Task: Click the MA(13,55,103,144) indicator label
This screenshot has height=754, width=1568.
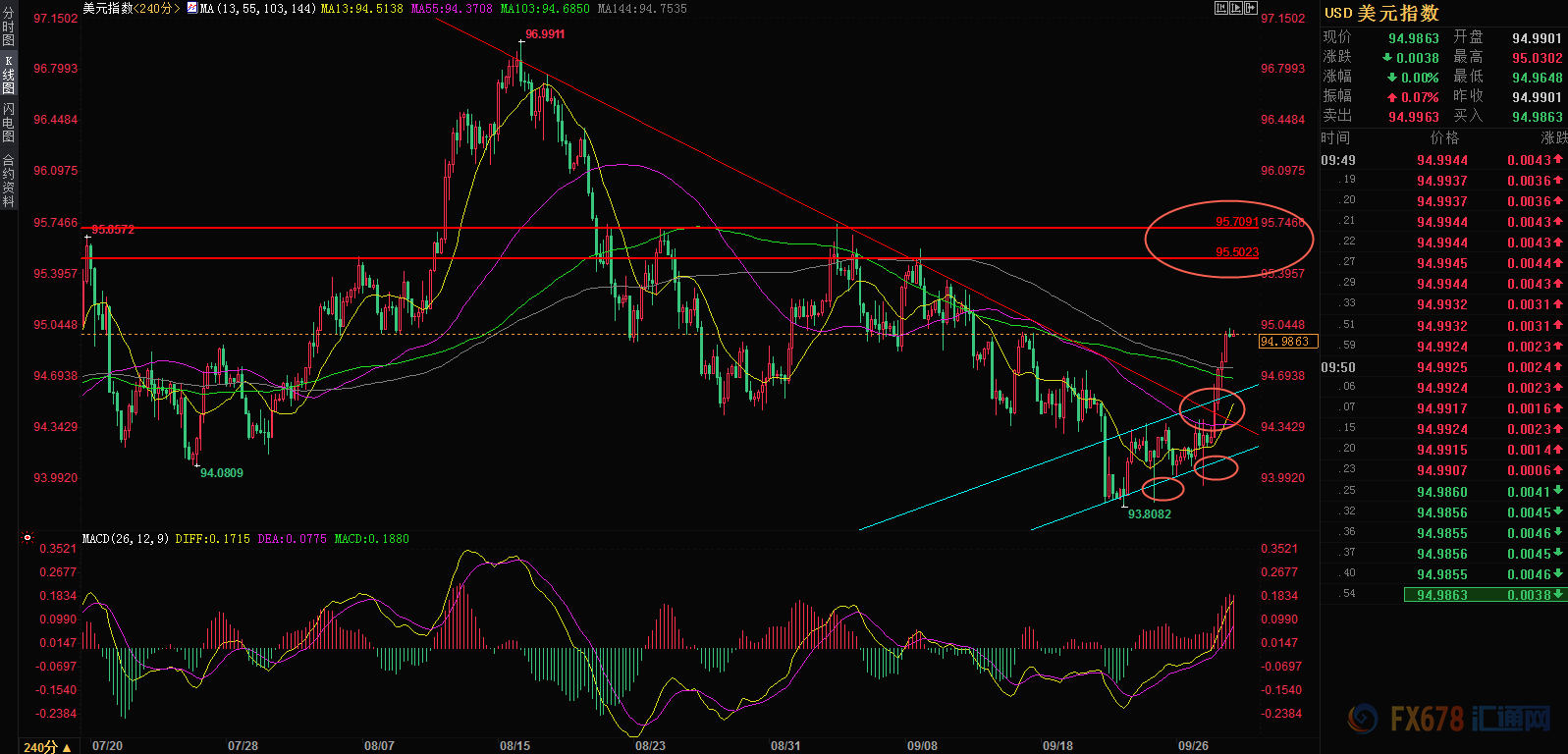Action: pyautogui.click(x=257, y=9)
